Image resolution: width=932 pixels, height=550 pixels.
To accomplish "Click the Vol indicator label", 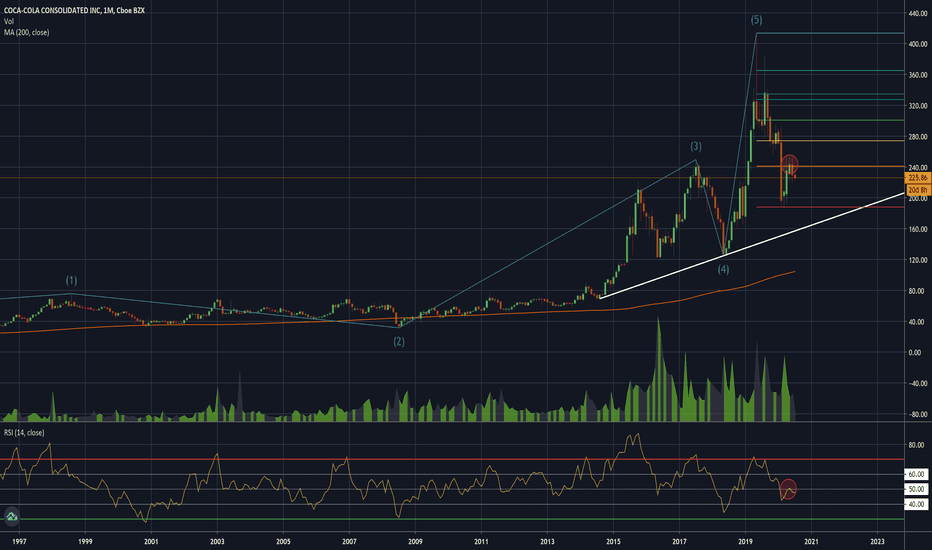I will point(9,21).
